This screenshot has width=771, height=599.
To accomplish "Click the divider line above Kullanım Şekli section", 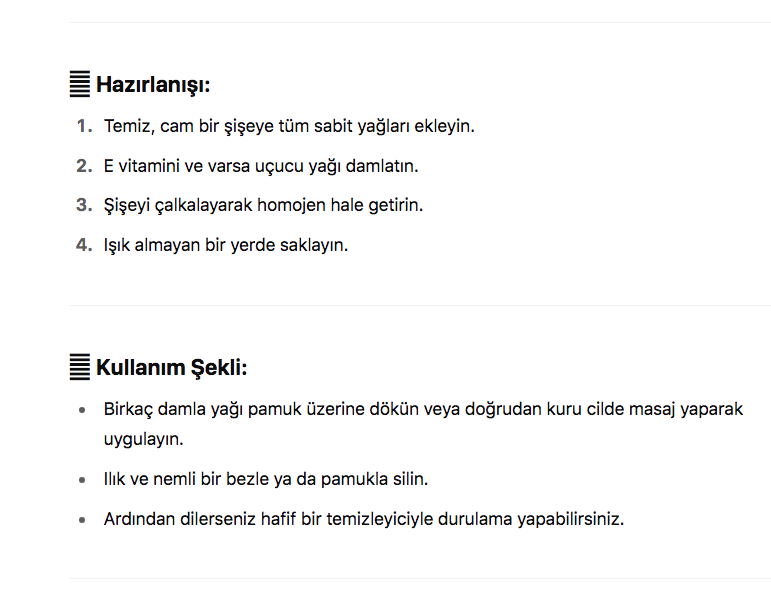I will [x=419, y=305].
